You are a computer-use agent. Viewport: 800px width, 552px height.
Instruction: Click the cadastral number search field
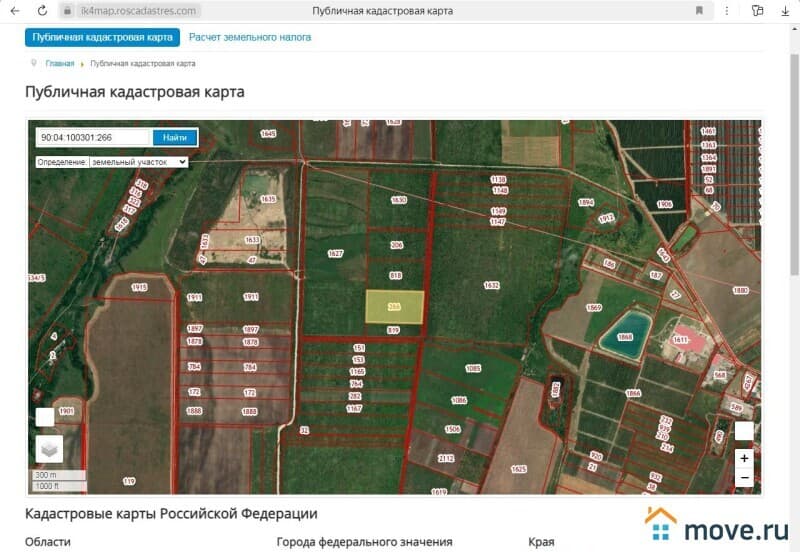[93, 137]
